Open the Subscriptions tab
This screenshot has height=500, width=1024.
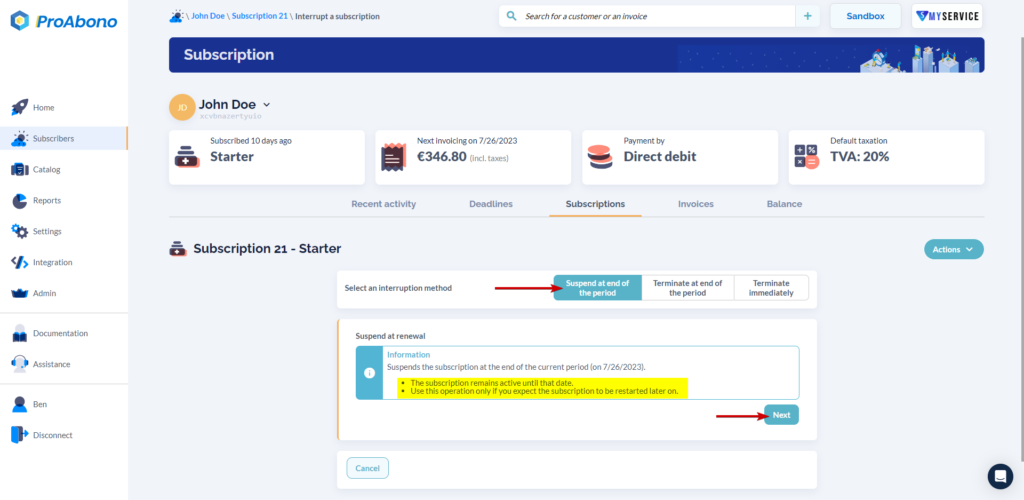[595, 204]
